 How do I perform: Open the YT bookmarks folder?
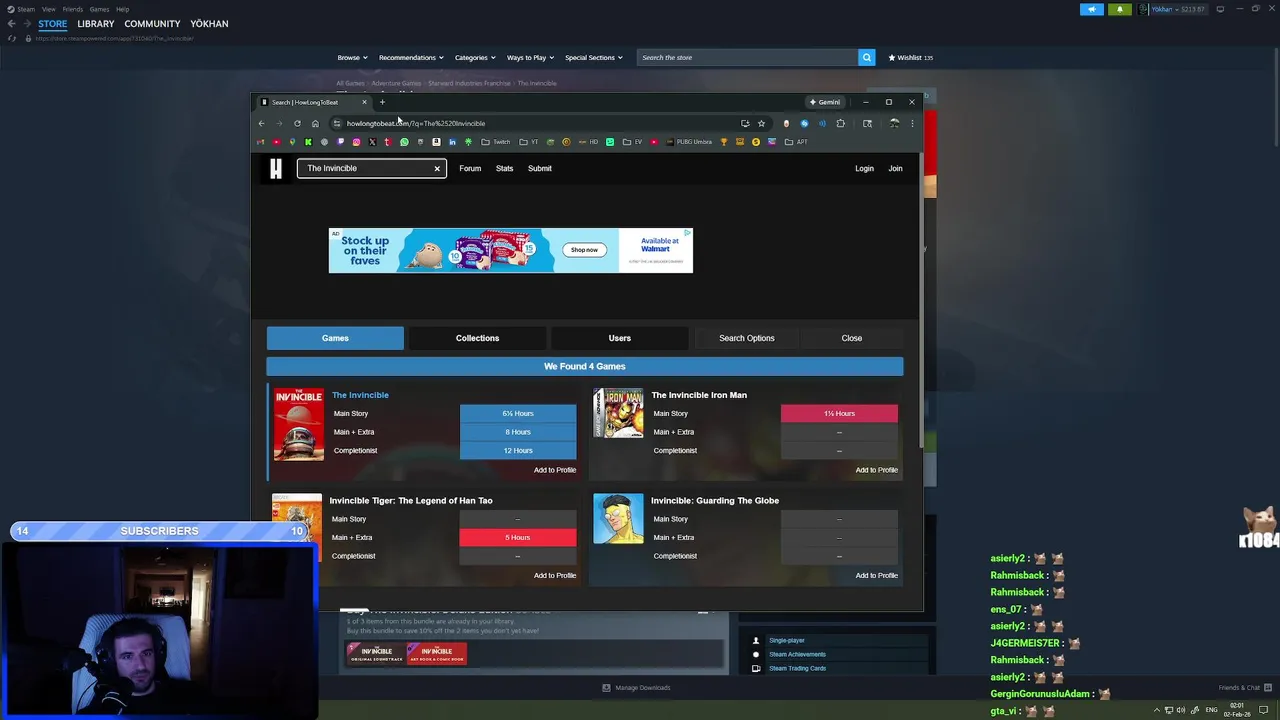[x=529, y=142]
